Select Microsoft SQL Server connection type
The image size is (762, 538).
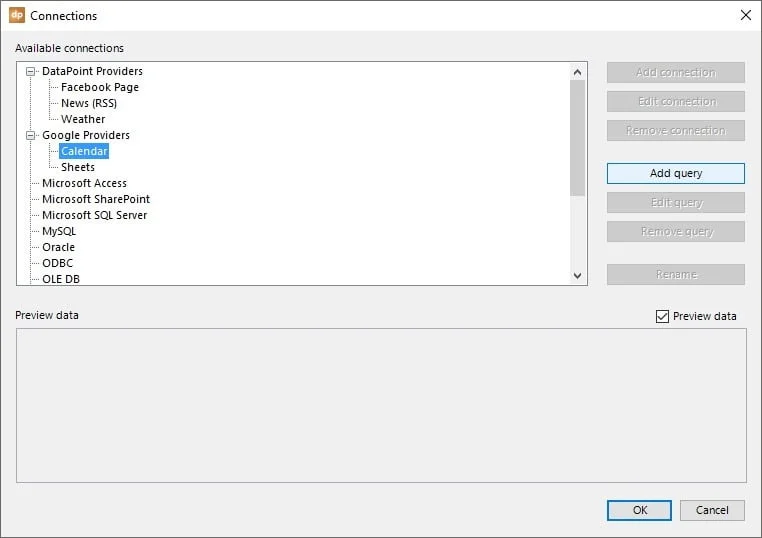[x=94, y=215]
